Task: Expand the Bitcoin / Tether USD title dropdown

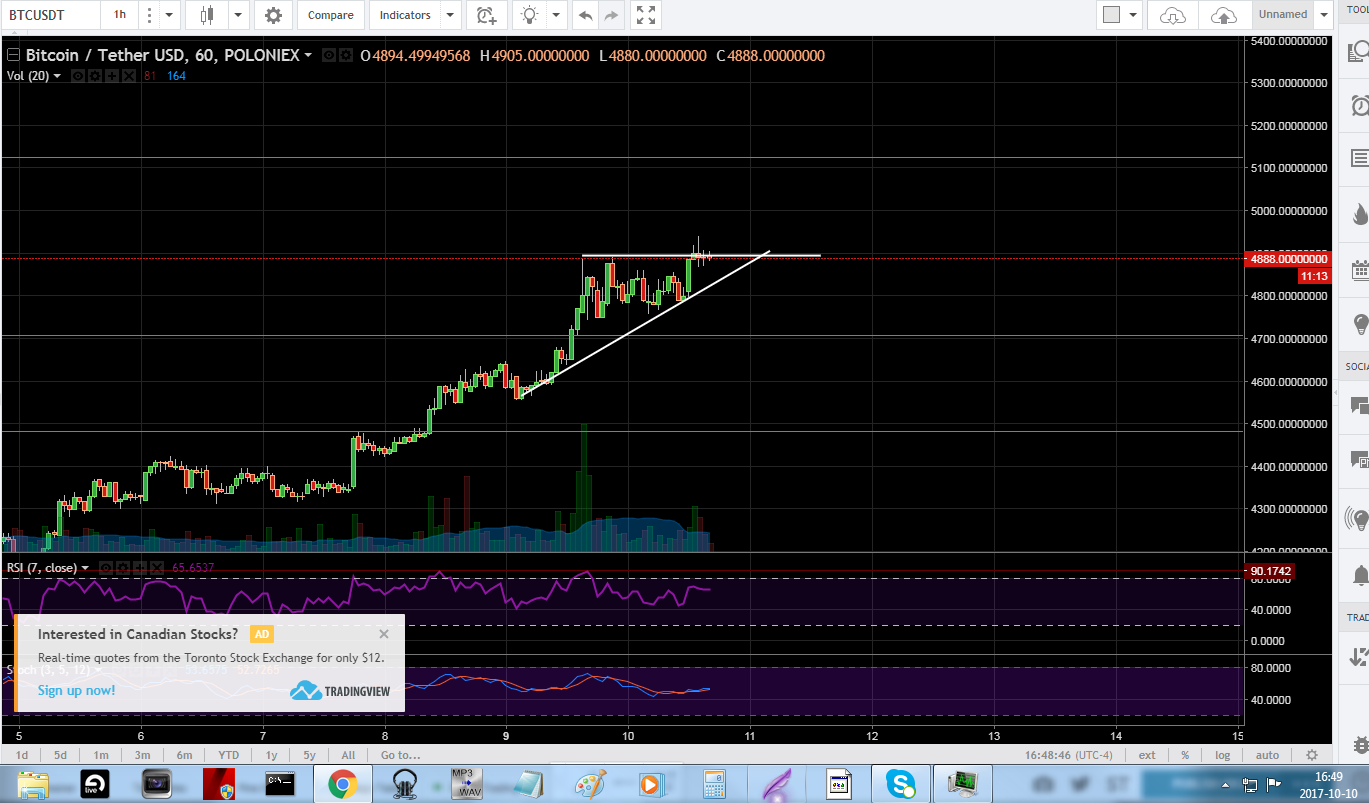Action: (x=308, y=56)
